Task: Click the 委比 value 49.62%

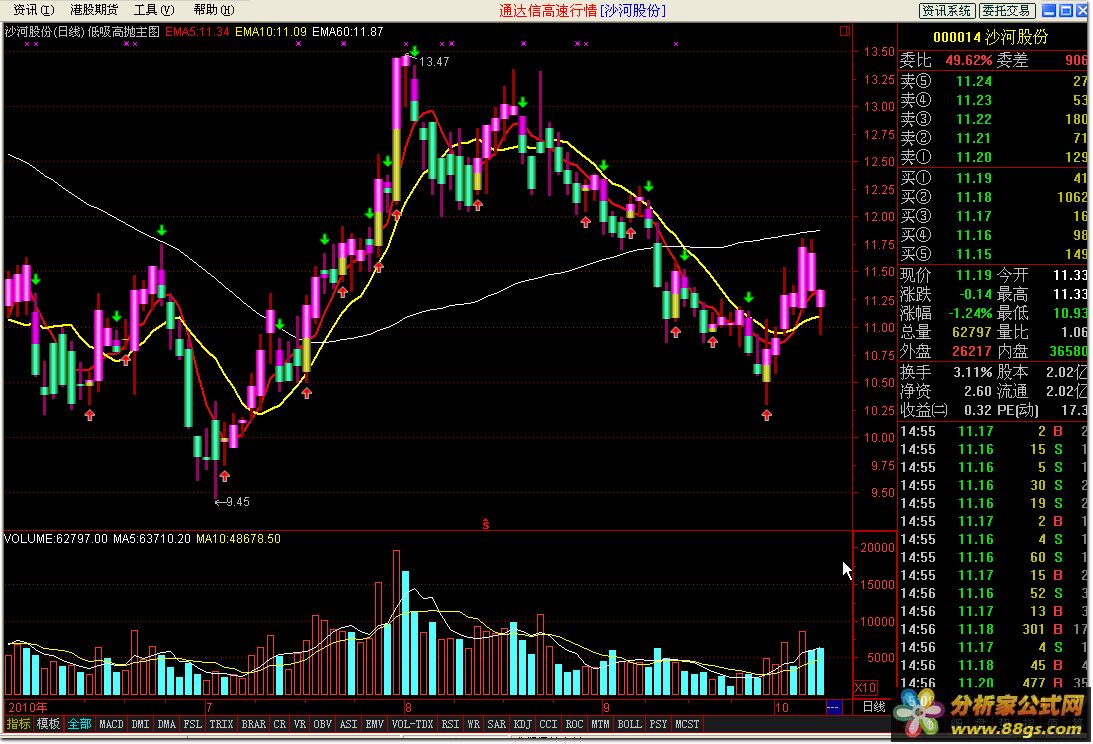Action: (969, 60)
